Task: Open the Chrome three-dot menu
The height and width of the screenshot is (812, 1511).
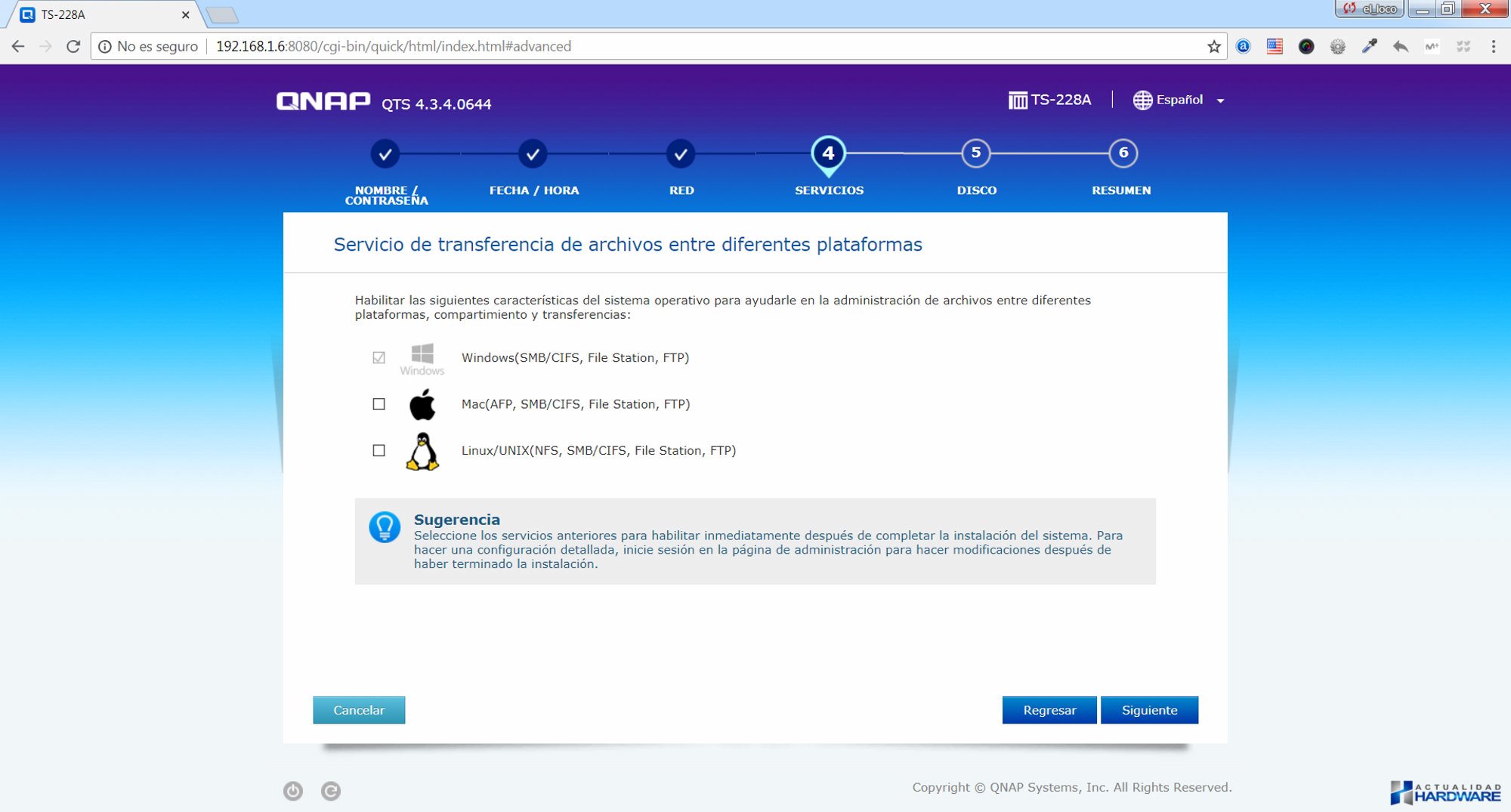Action: click(1493, 47)
